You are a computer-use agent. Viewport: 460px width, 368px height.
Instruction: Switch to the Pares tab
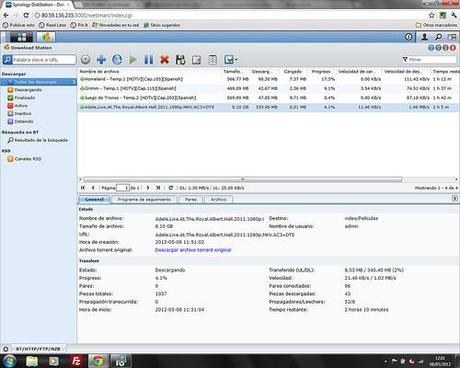[x=191, y=199]
